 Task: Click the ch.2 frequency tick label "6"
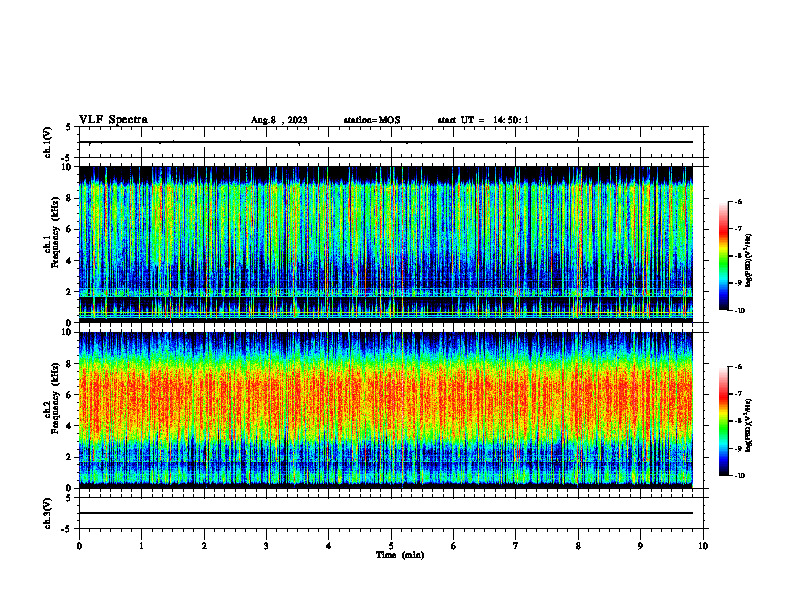(x=69, y=395)
